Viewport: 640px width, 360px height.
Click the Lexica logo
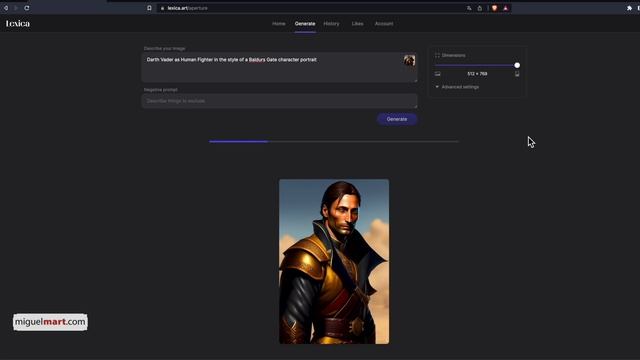pos(18,24)
